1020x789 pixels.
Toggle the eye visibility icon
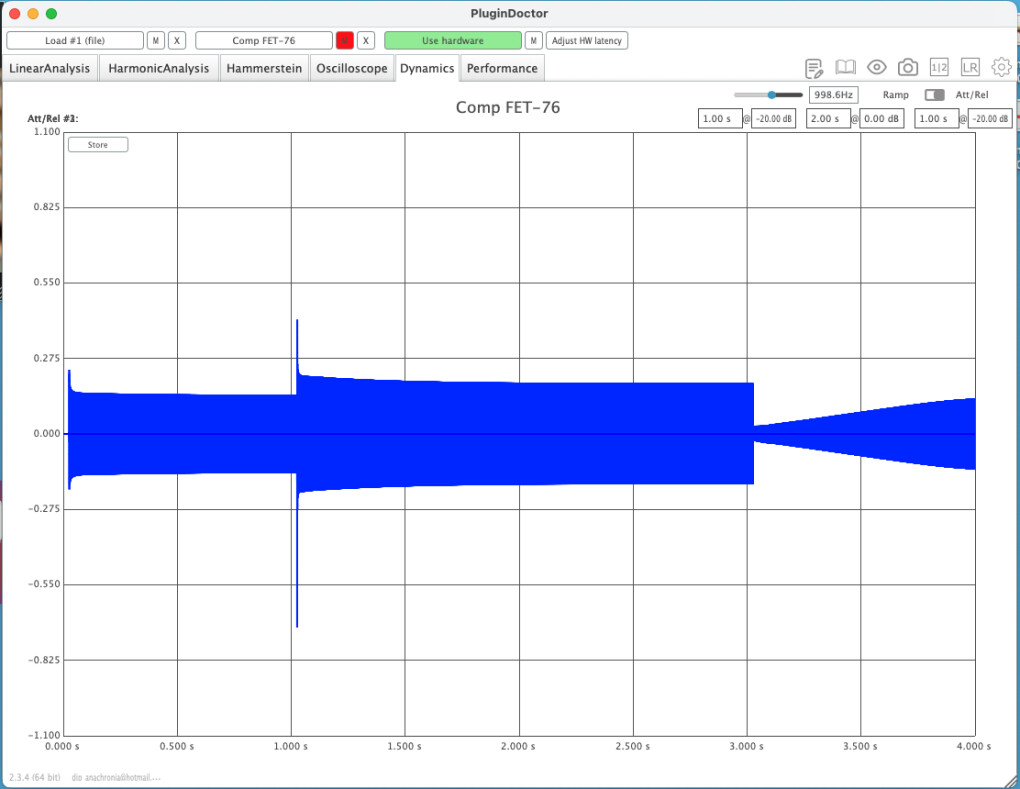click(876, 67)
